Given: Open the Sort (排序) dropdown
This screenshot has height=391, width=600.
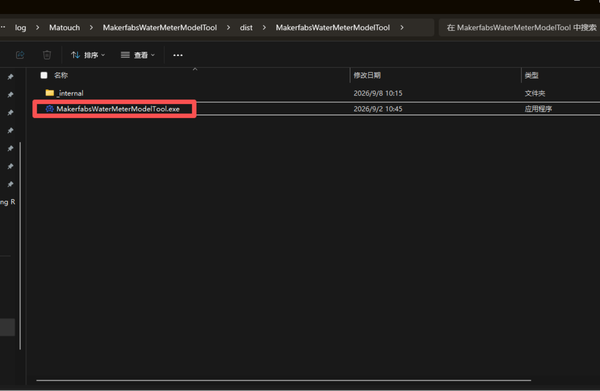Looking at the screenshot, I should [x=88, y=55].
